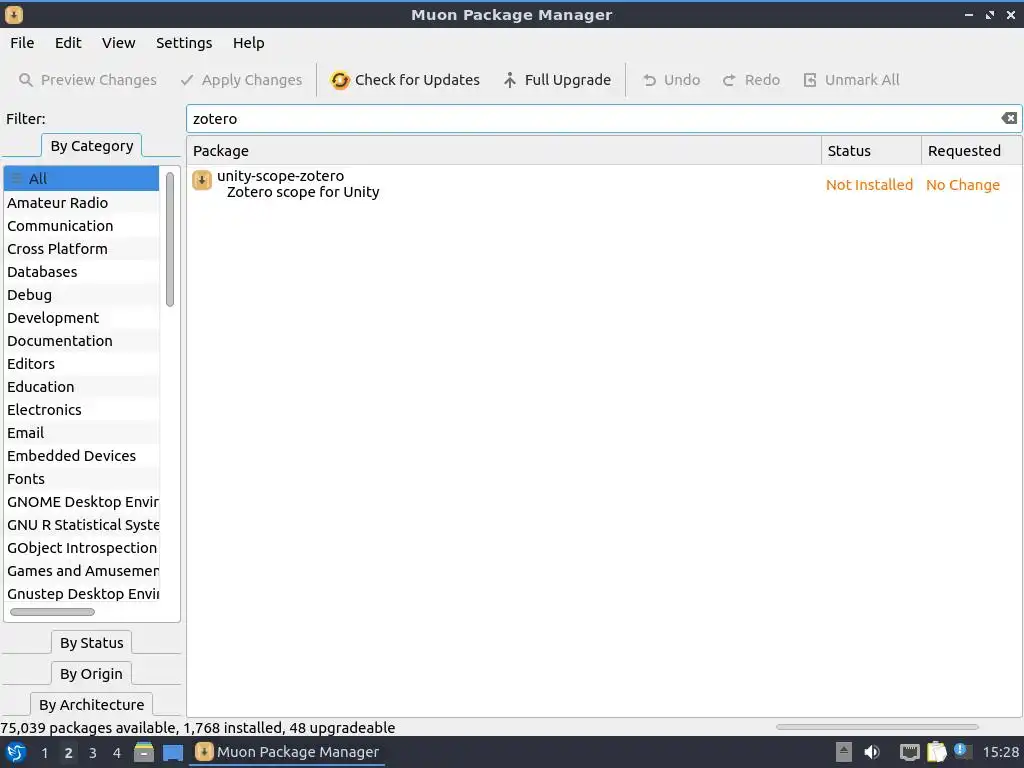Viewport: 1024px width, 768px height.
Task: Click the Unmark All icon
Action: (810, 80)
